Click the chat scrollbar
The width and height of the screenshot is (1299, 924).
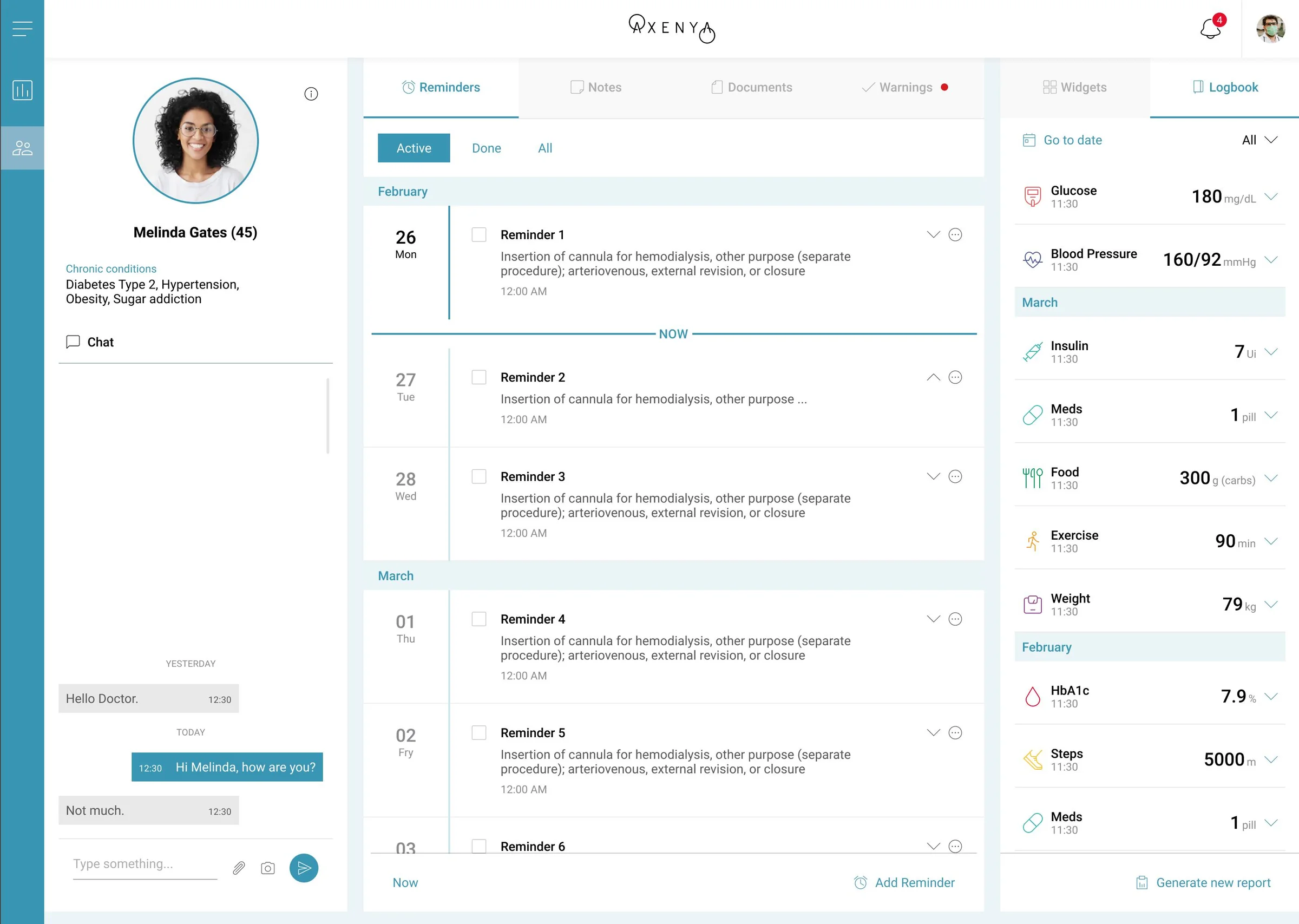(328, 416)
